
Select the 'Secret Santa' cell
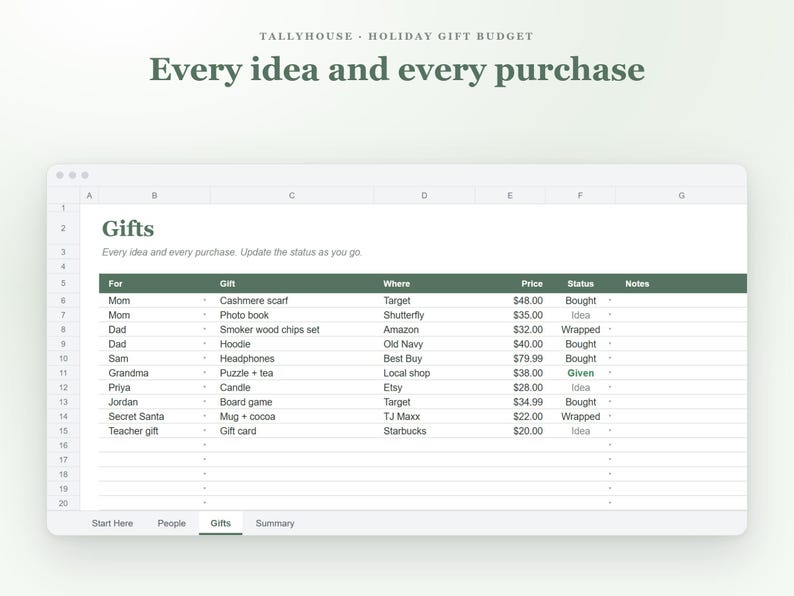point(155,416)
